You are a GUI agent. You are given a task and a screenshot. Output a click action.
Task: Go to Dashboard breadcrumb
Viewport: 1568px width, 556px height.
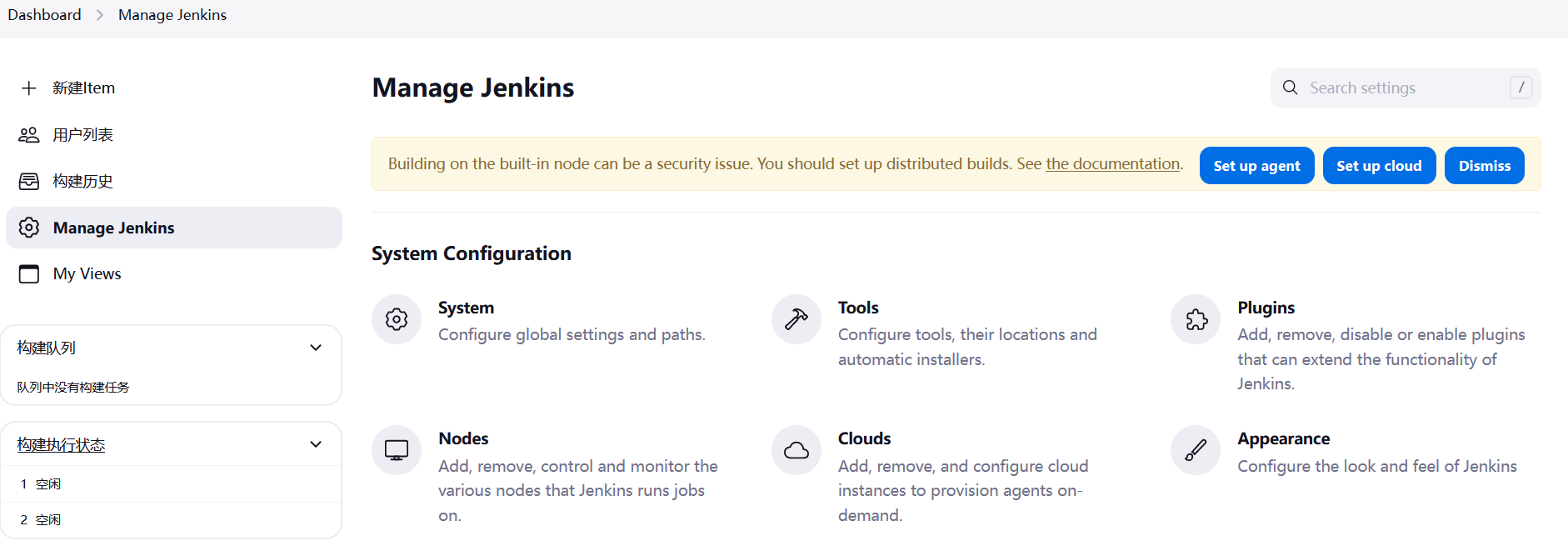45,15
